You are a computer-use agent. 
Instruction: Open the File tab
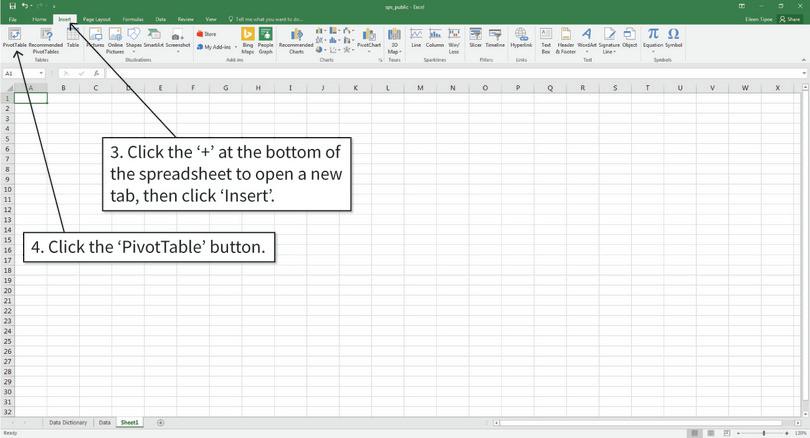click(12, 19)
